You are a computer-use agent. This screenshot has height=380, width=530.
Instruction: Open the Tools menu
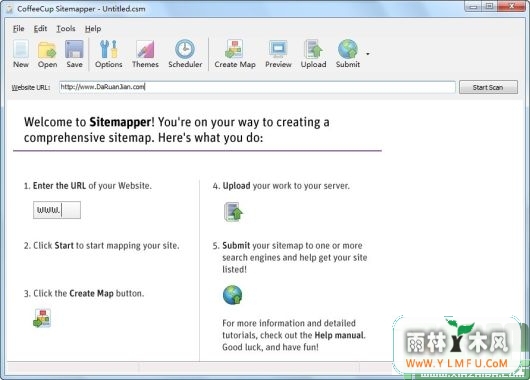[x=66, y=29]
